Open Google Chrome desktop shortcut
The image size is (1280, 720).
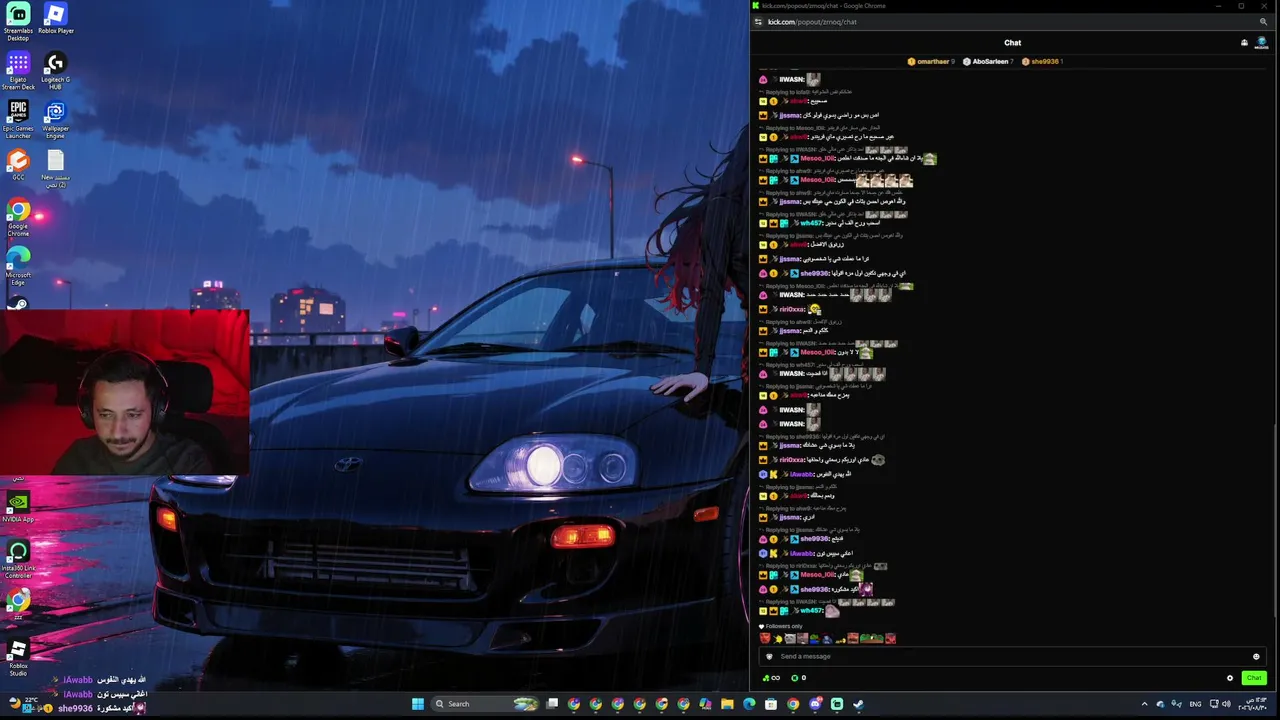[18, 218]
